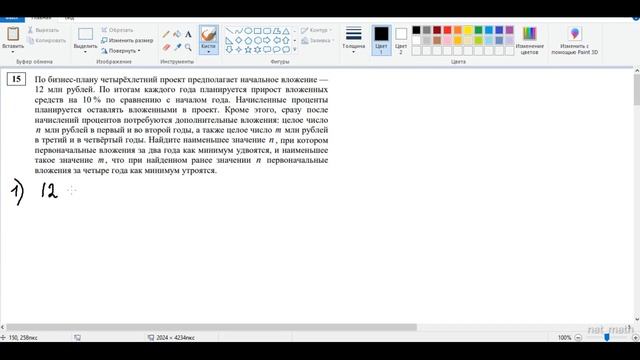Choose the Oval callout shape

pos(276,50)
